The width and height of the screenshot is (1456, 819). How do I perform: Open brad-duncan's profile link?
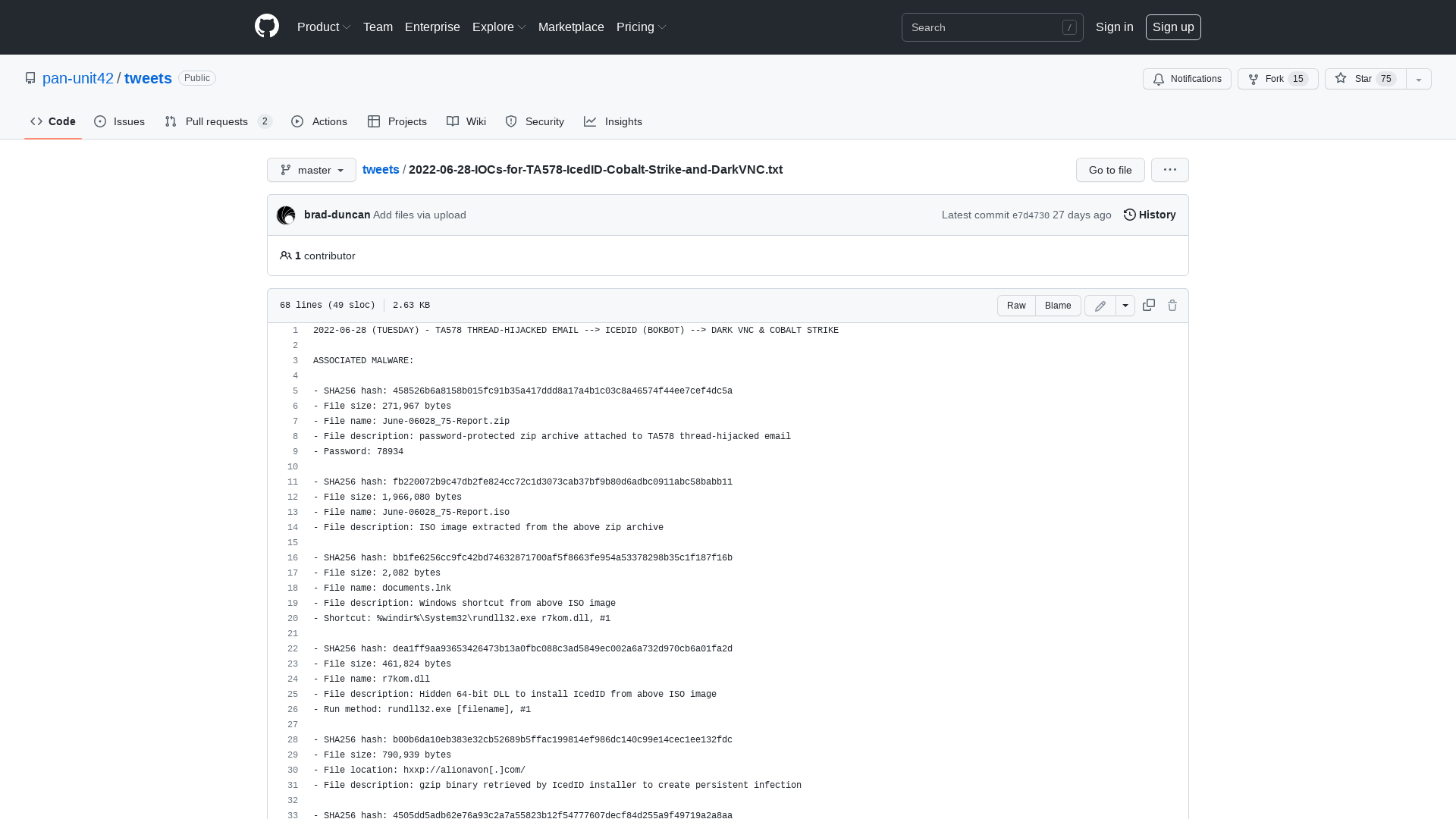point(337,215)
